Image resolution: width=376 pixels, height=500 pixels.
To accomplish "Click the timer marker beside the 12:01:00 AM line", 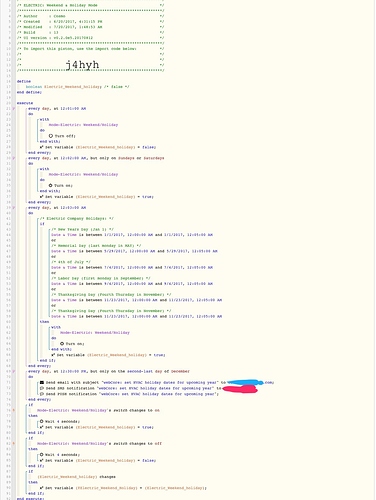I will 14,109.
